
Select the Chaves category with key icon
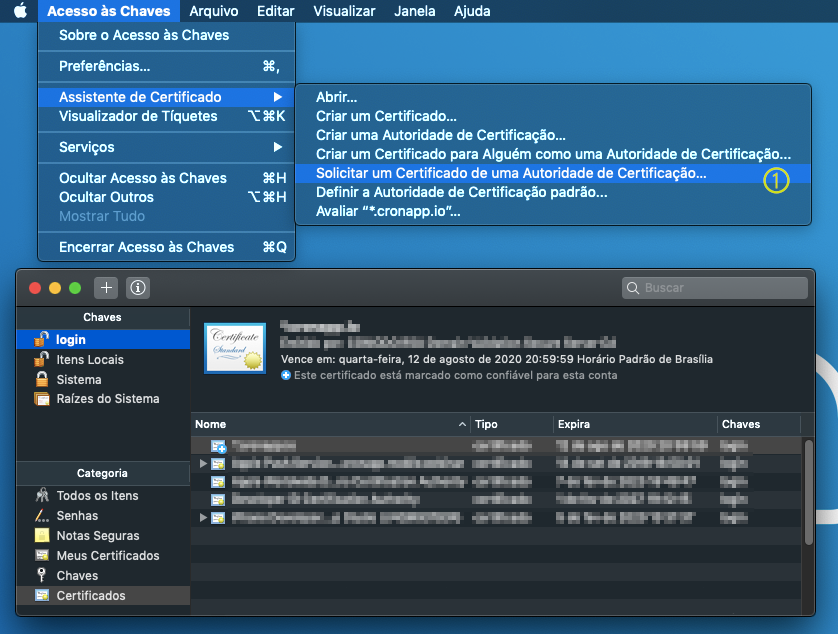point(104,576)
